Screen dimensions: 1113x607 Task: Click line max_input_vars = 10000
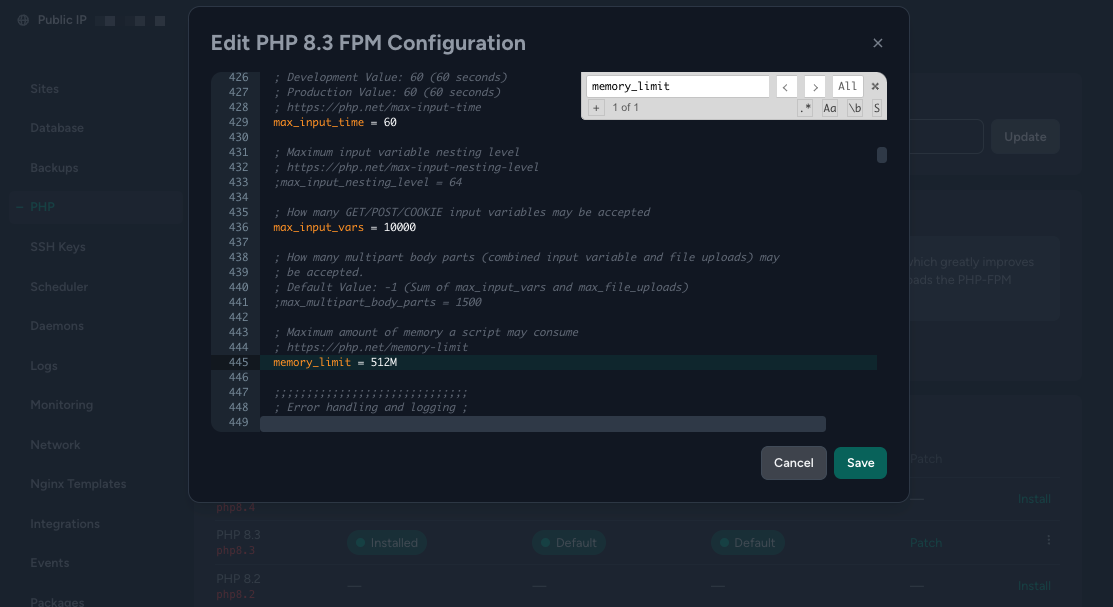click(x=344, y=227)
